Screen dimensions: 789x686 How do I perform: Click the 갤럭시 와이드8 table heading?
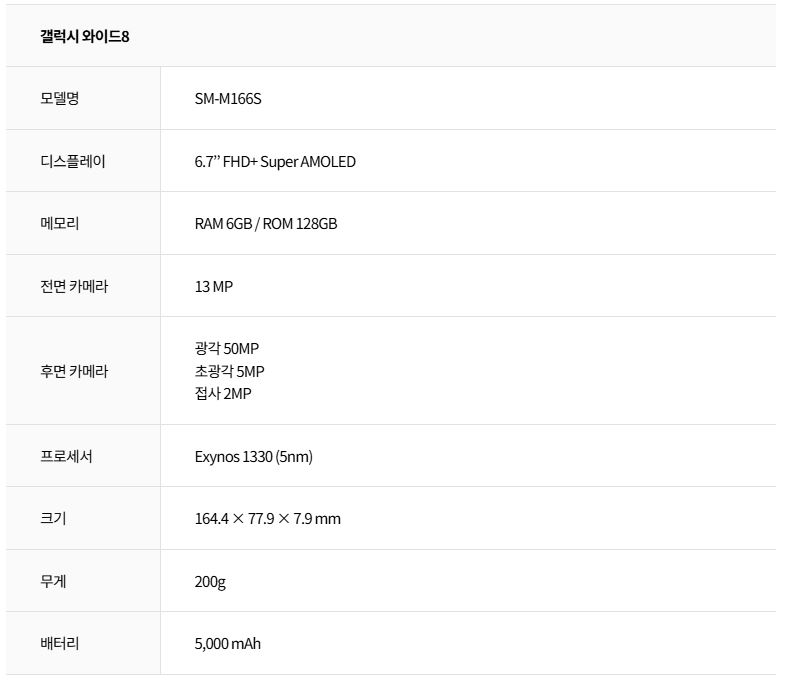pos(85,37)
